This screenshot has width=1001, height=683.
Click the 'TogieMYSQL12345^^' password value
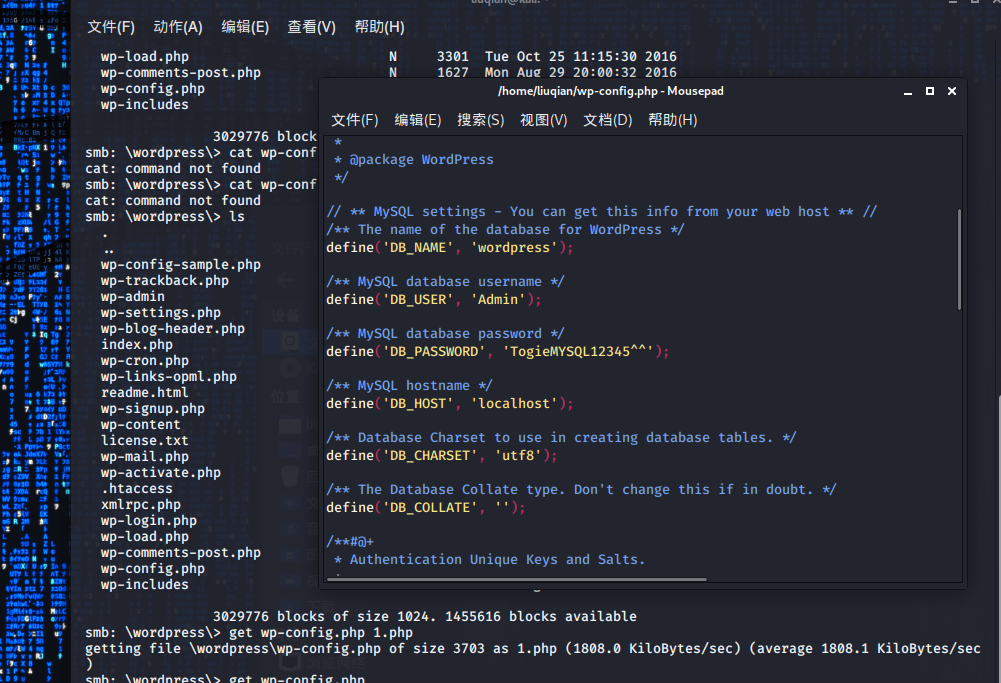pyautogui.click(x=578, y=352)
